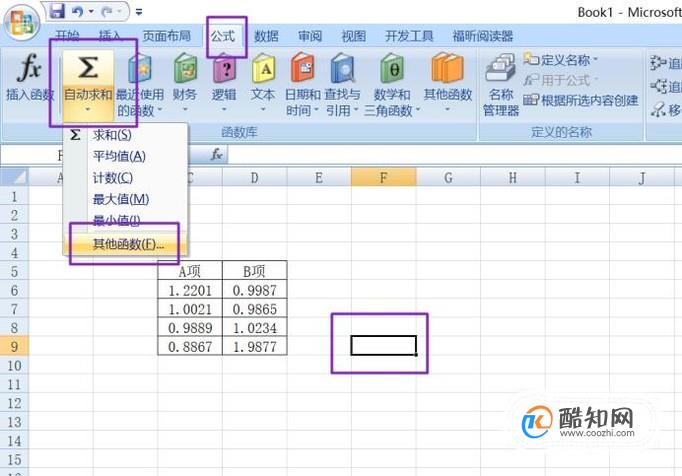682x476 pixels.
Task: Open the Page Layout (页面布局) tab
Action: tap(167, 36)
